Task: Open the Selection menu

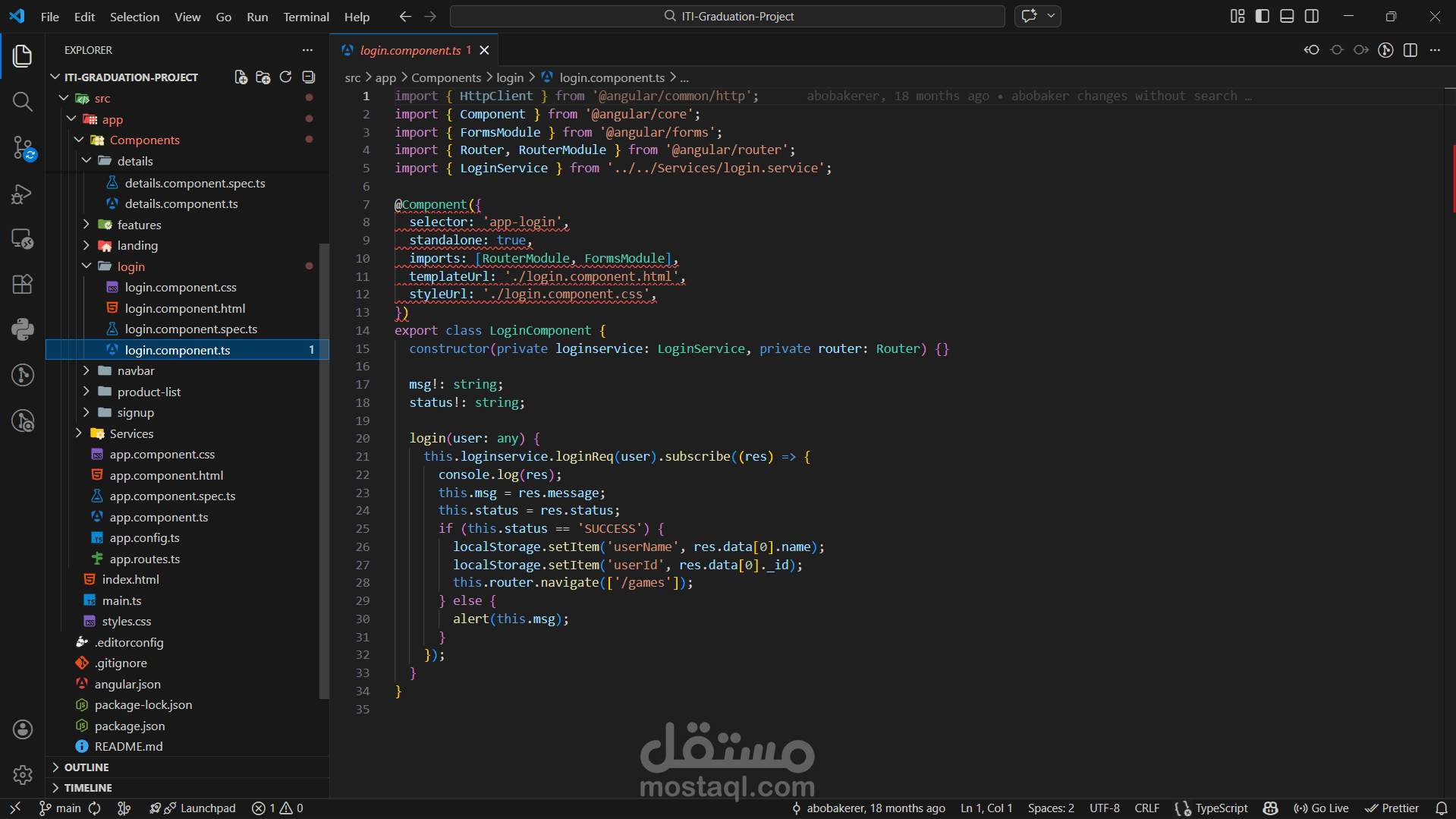Action: tap(134, 17)
